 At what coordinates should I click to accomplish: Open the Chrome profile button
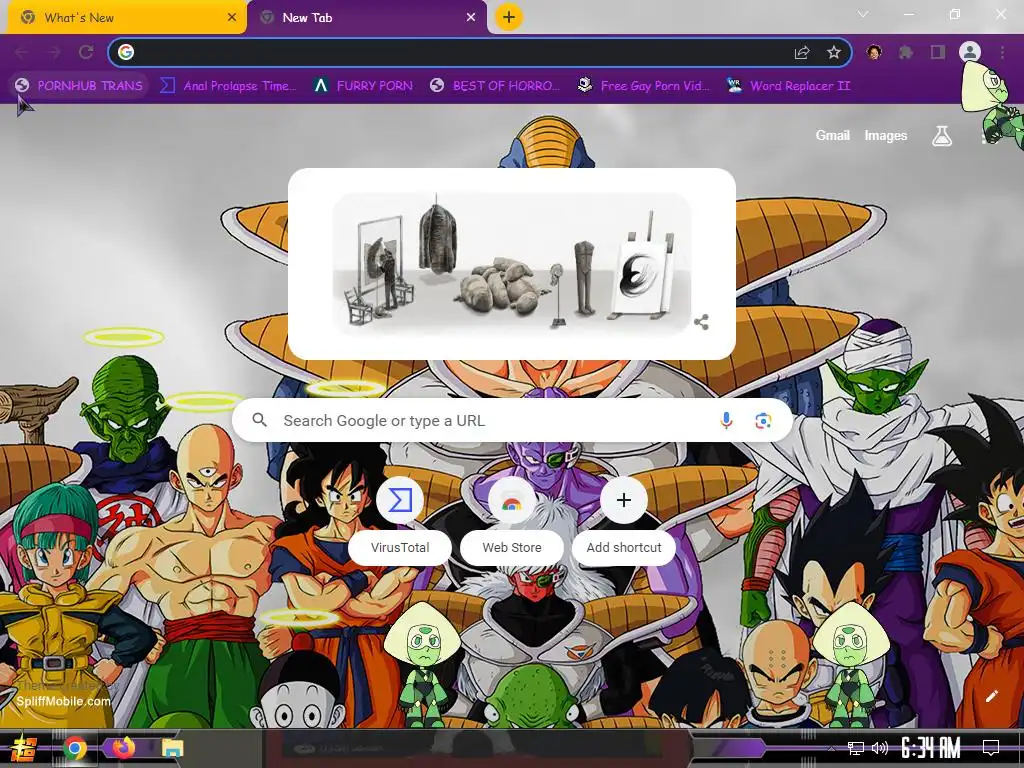970,52
